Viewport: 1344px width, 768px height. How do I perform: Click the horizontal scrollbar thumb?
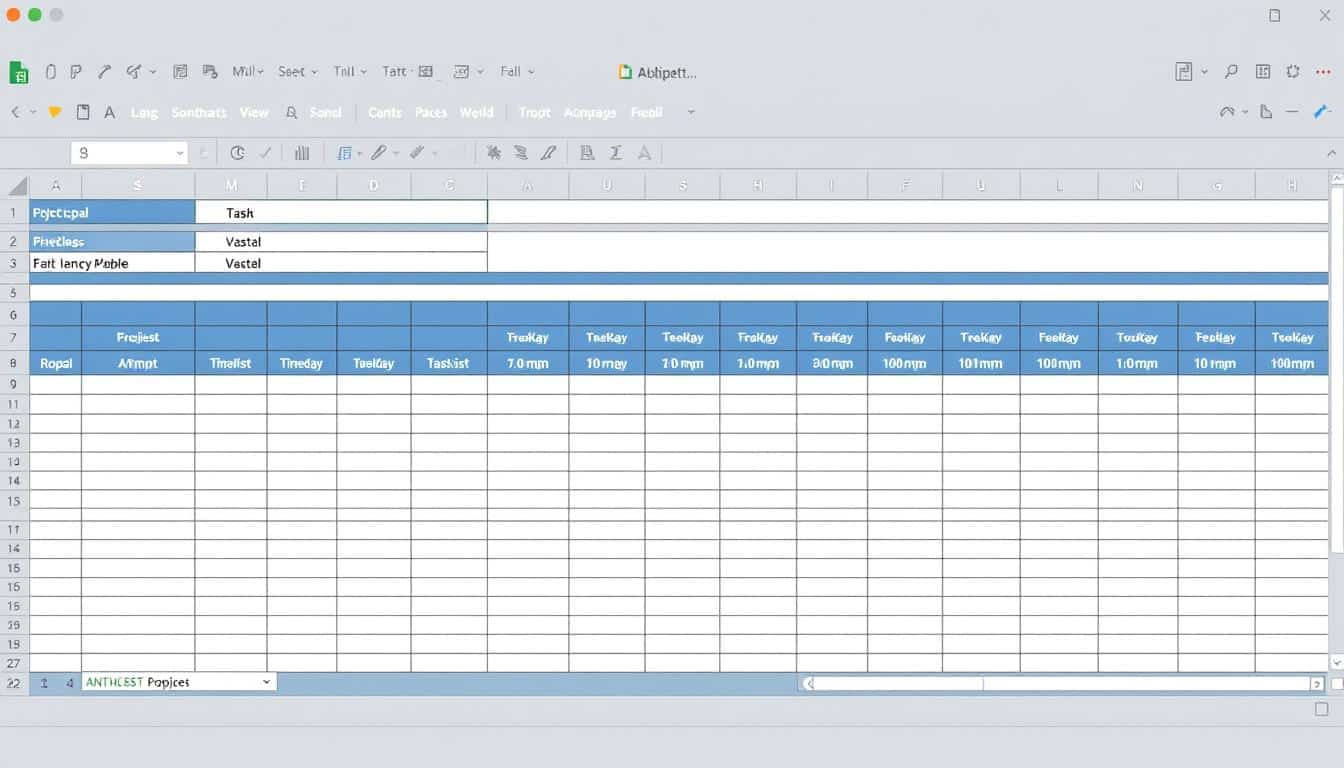click(x=898, y=684)
